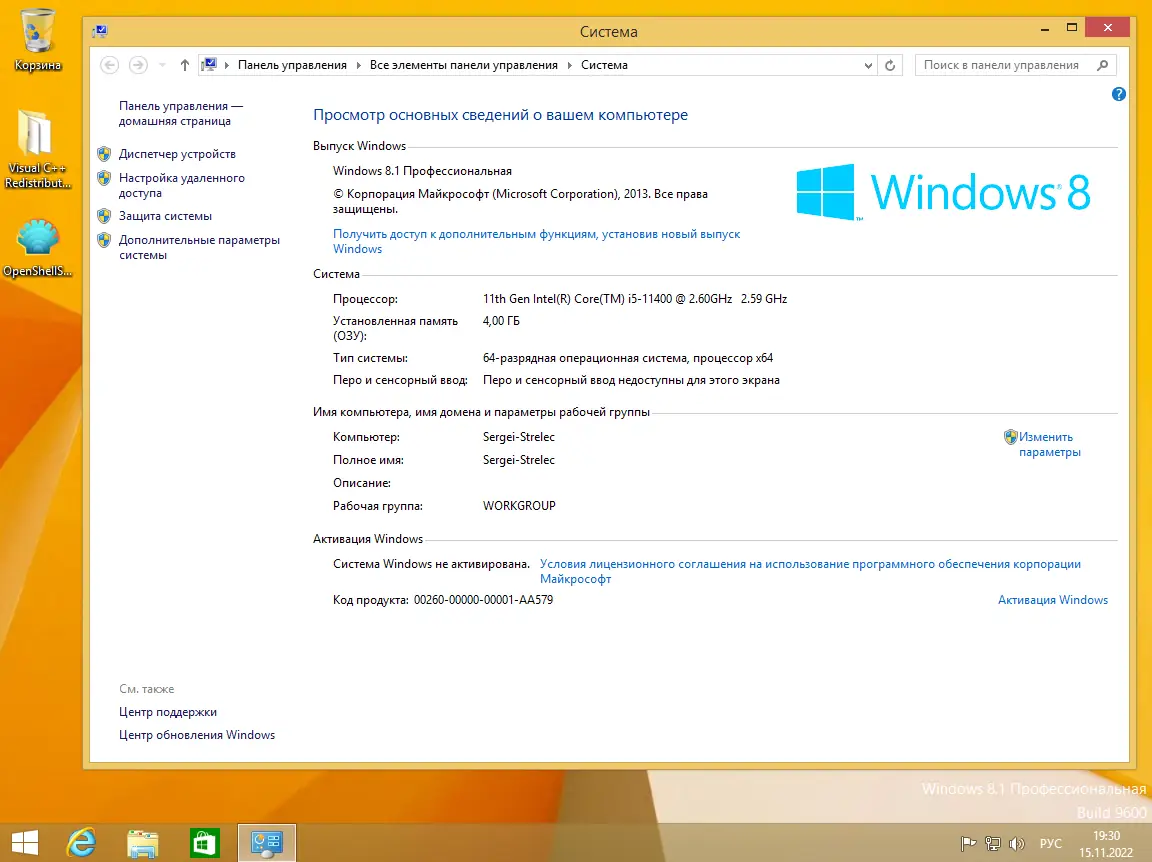Go back with the navigation arrow
The height and width of the screenshot is (862, 1152).
(x=109, y=65)
